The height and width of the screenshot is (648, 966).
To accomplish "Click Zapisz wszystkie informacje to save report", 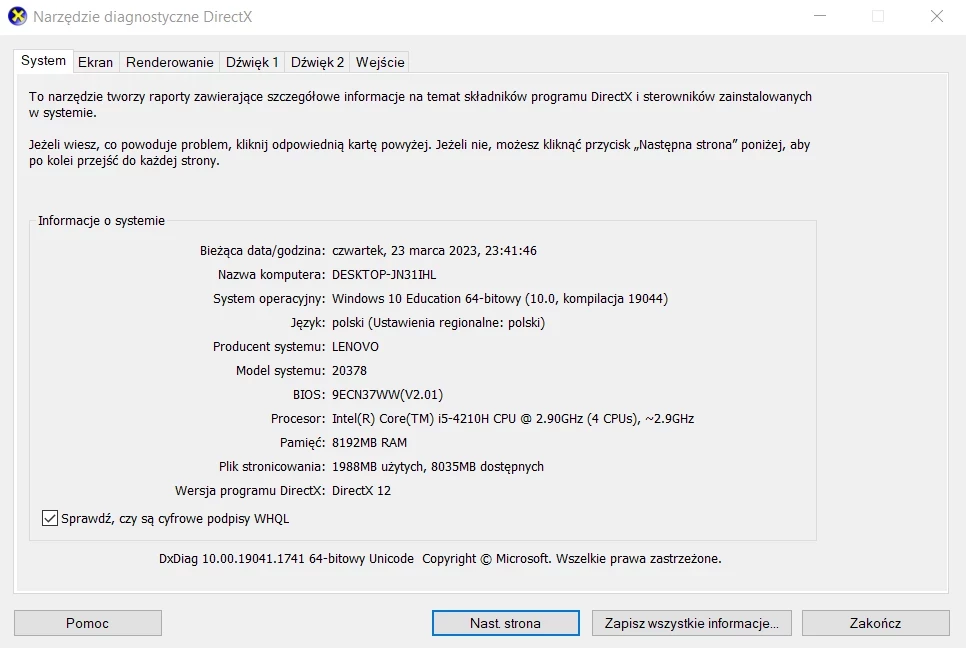I will point(691,622).
